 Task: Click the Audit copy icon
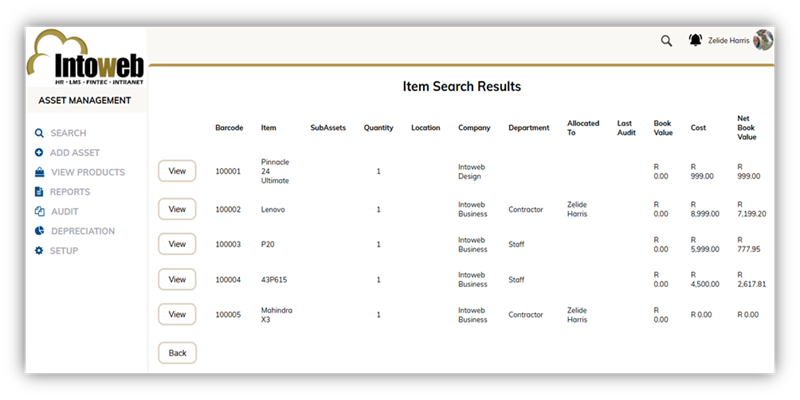(39, 211)
